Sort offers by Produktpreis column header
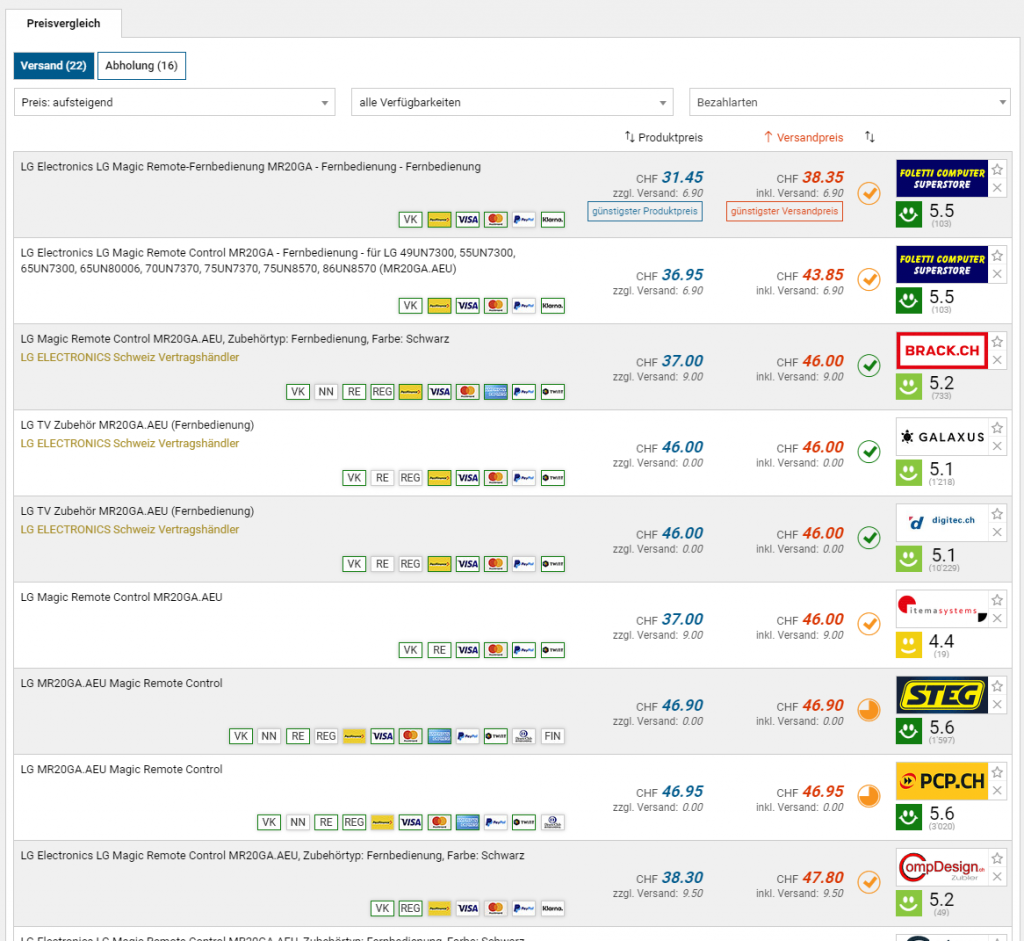 click(663, 137)
